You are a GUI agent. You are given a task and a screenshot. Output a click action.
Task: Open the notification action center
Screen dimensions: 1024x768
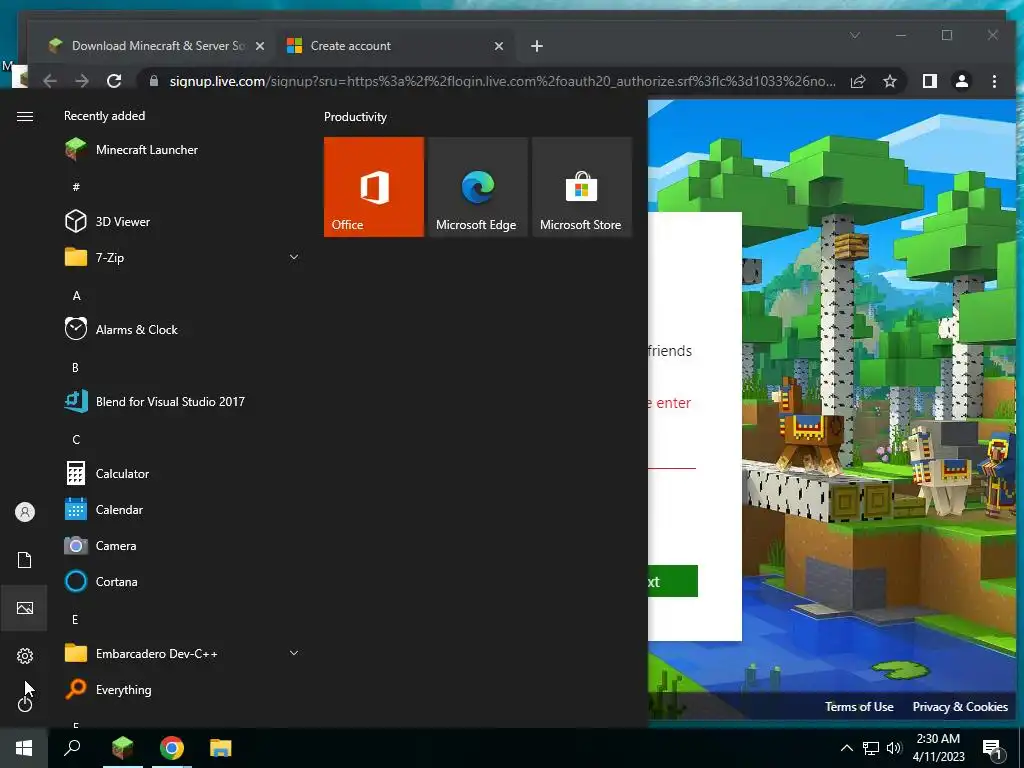point(993,749)
